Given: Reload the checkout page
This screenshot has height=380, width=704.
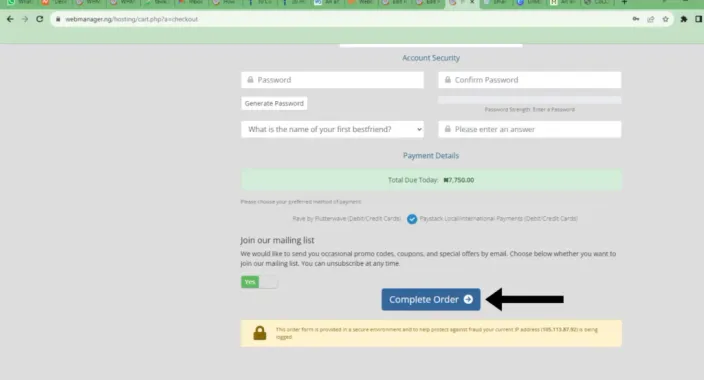Looking at the screenshot, I should (40, 19).
